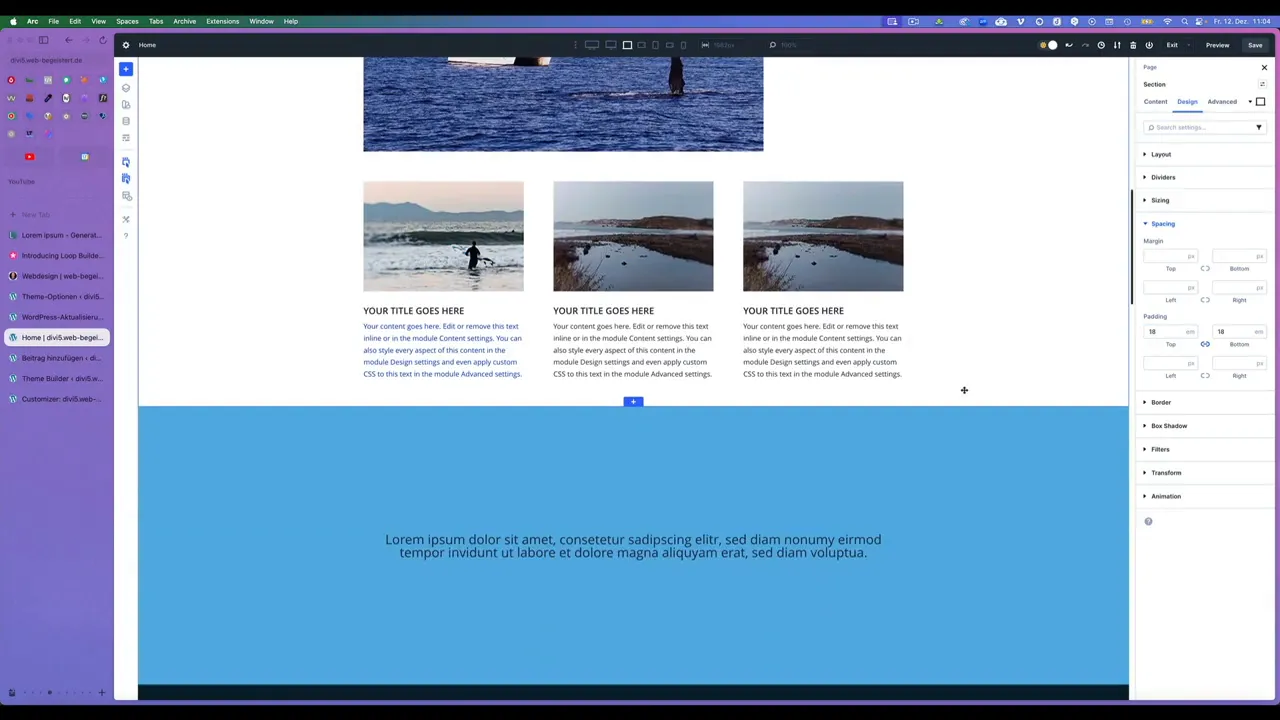Viewport: 1280px width, 720px height.
Task: Click the Save button
Action: pos(1255,44)
